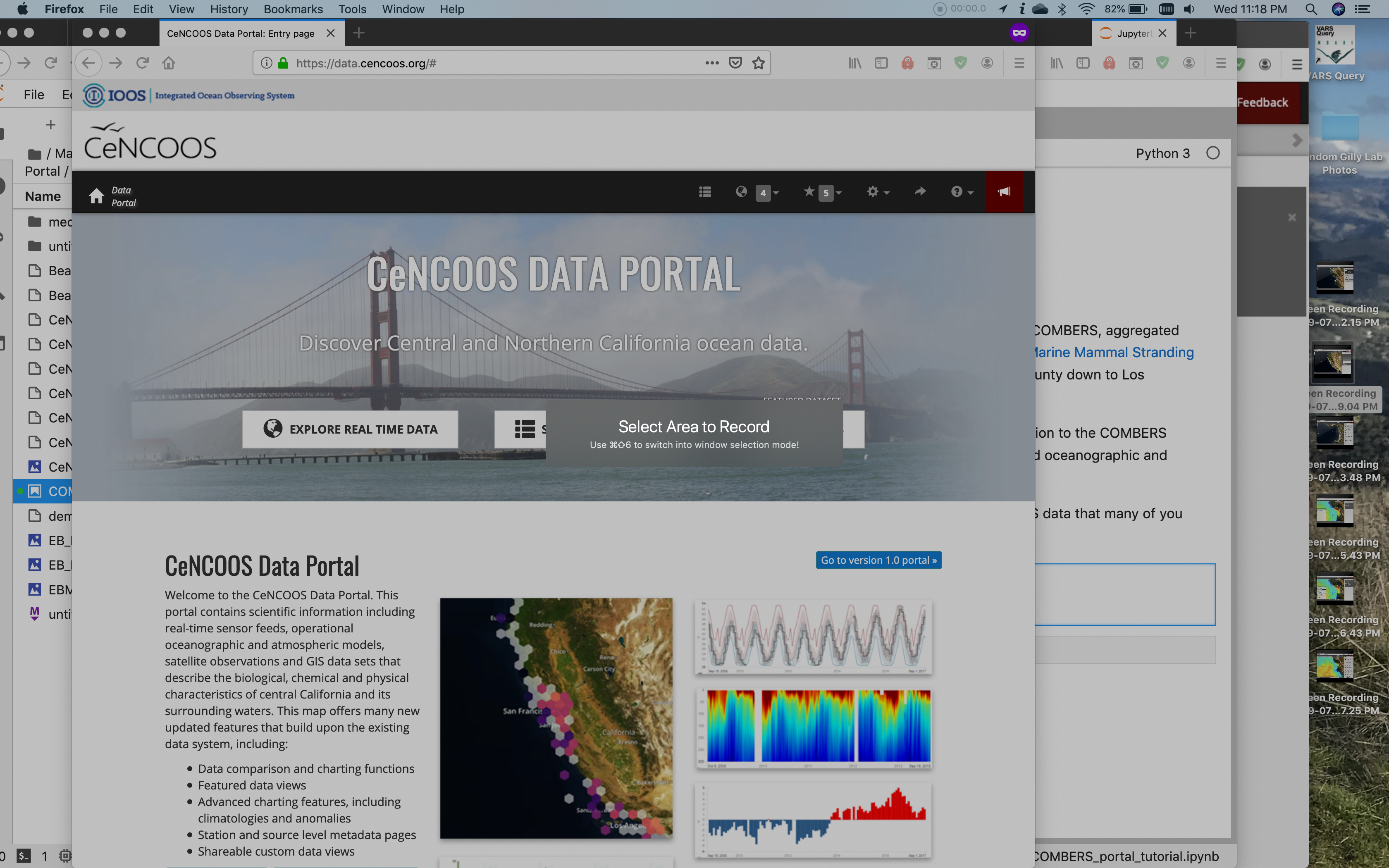The height and width of the screenshot is (868, 1389).
Task: Click Go to version 1.0 portal button
Action: point(878,560)
